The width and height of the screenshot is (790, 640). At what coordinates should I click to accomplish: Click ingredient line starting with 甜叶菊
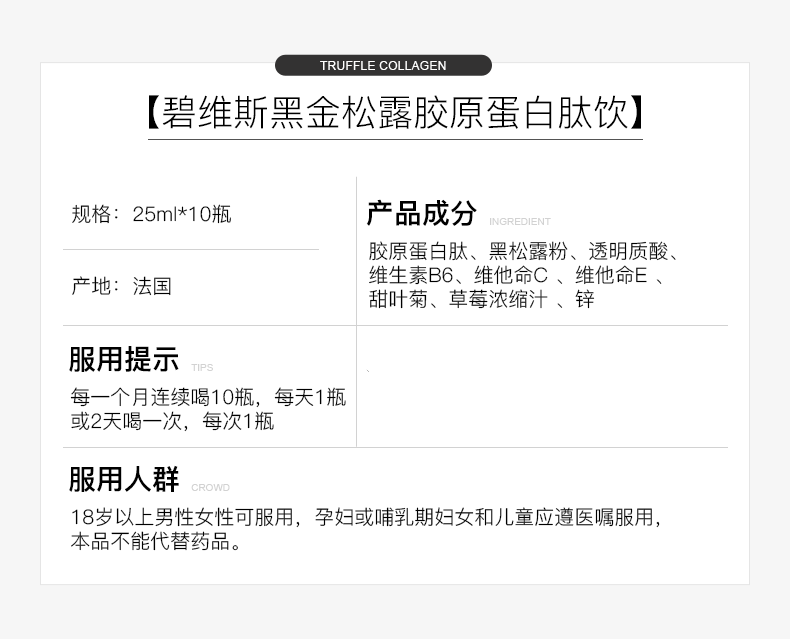pyautogui.click(x=481, y=299)
